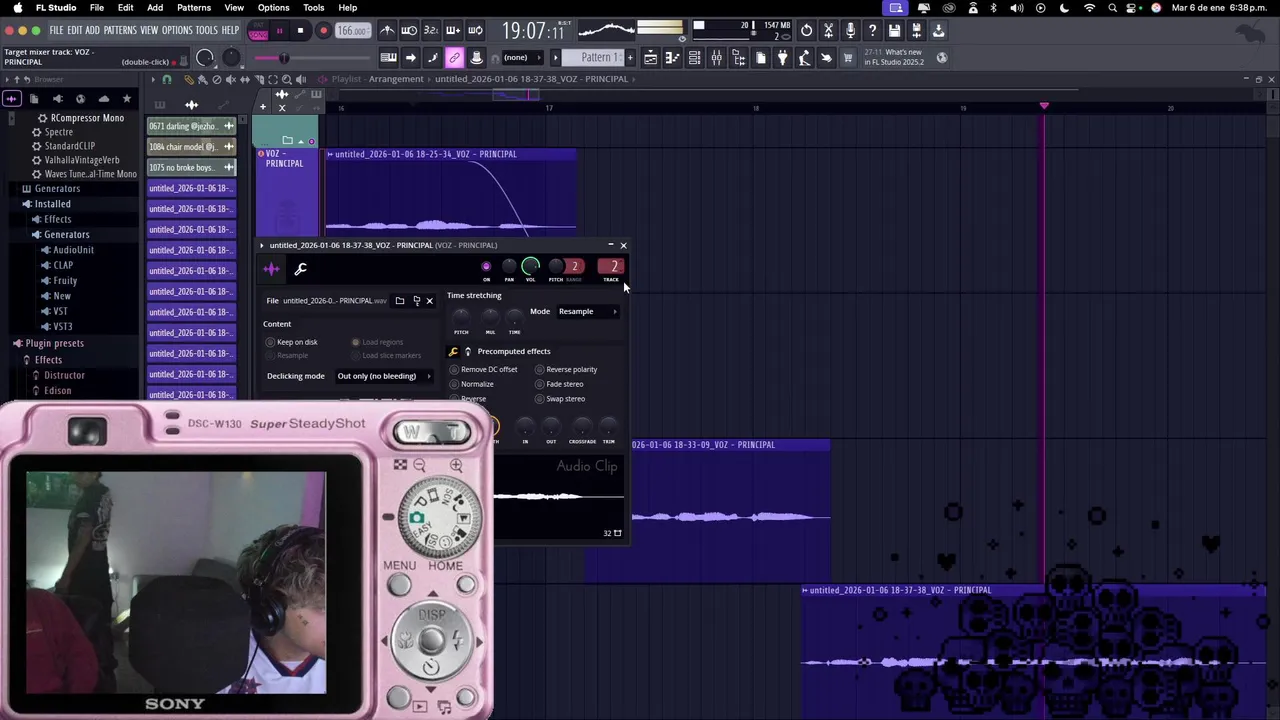Open FL Studio OPTIONS menu
1280x720 pixels.
point(177,30)
